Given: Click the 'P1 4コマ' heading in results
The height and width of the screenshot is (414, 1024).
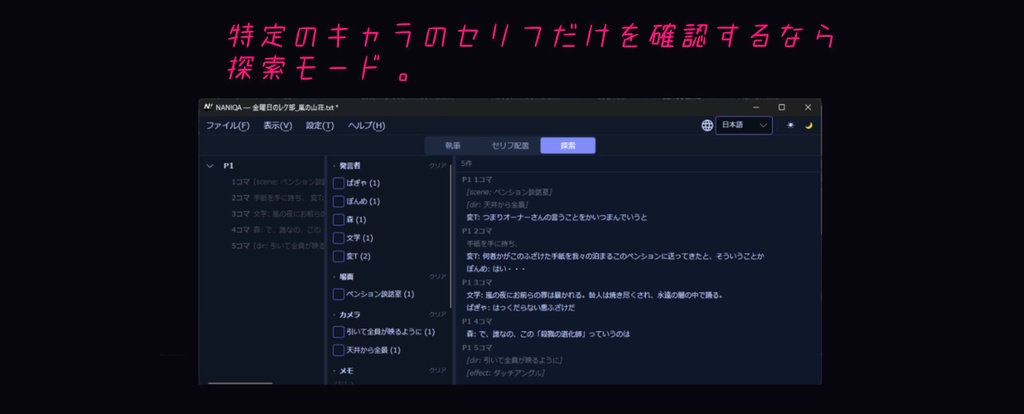Looking at the screenshot, I should (x=477, y=321).
